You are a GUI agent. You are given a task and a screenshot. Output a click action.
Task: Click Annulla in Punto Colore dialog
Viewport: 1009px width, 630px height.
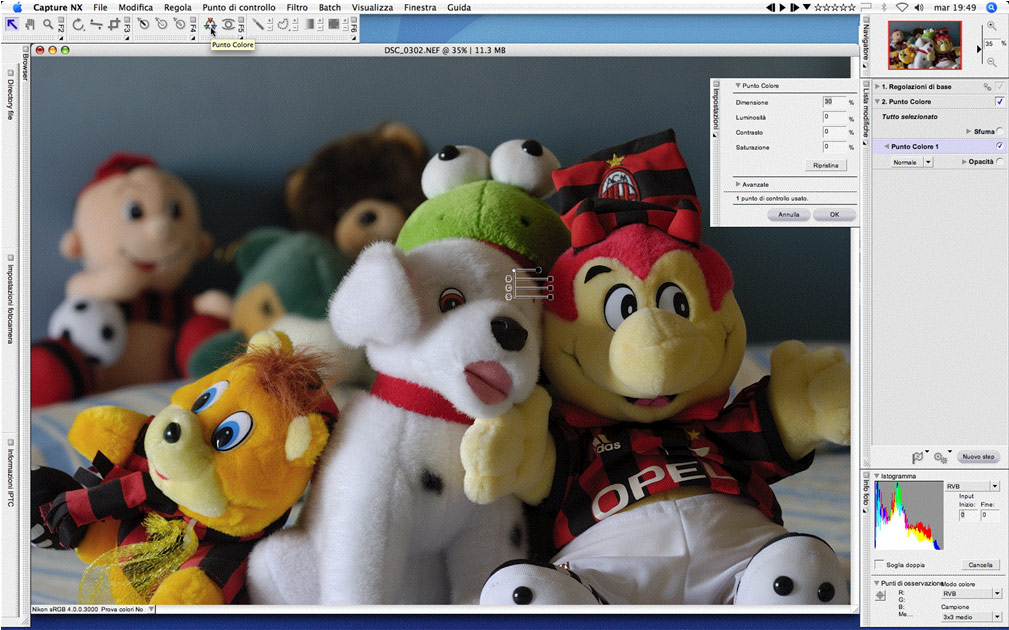[789, 214]
